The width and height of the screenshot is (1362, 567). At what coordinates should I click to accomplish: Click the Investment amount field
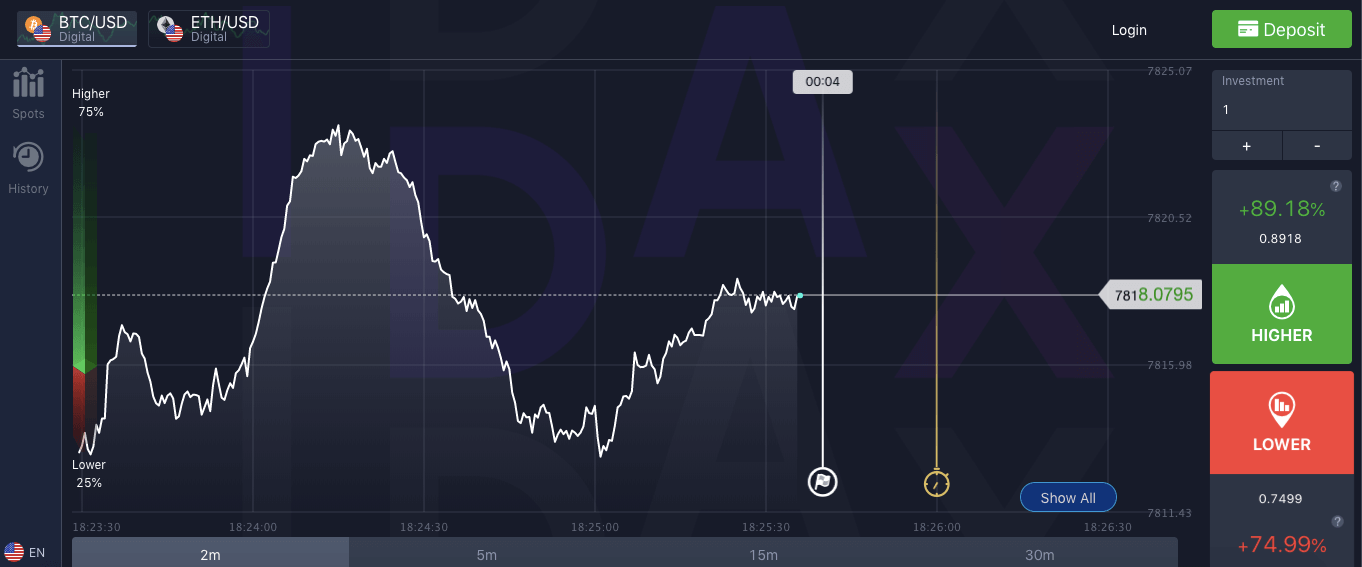tap(1281, 110)
